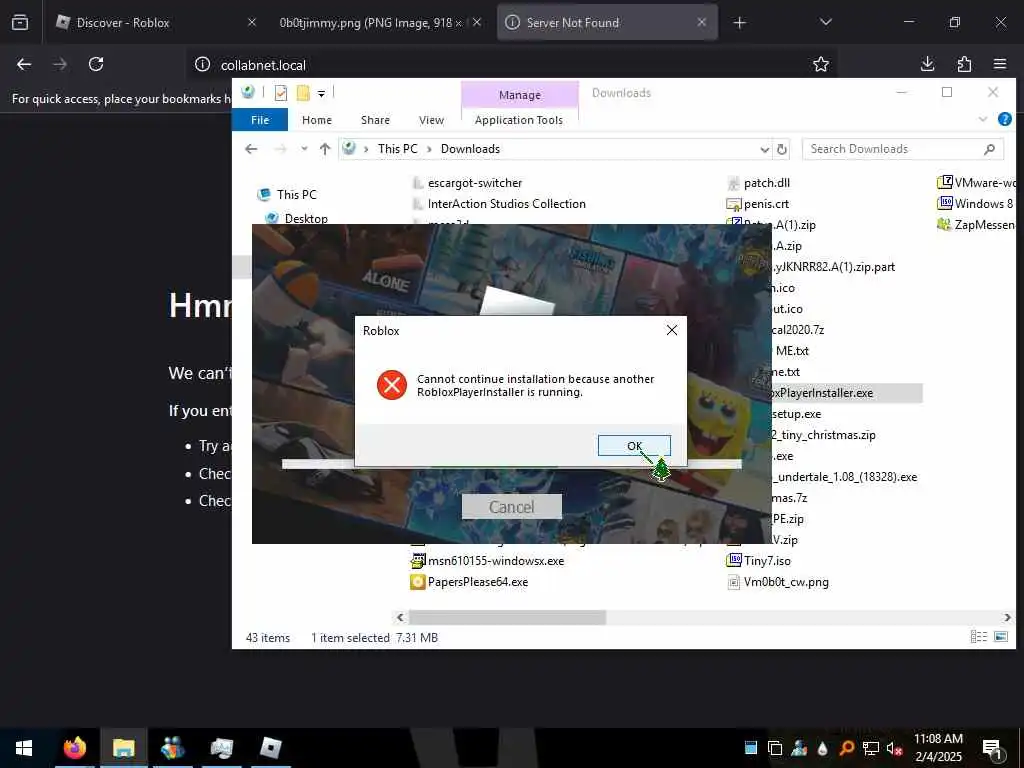Image resolution: width=1024 pixels, height=768 pixels.
Task: Select the Manage contextual tab
Action: [x=520, y=95]
